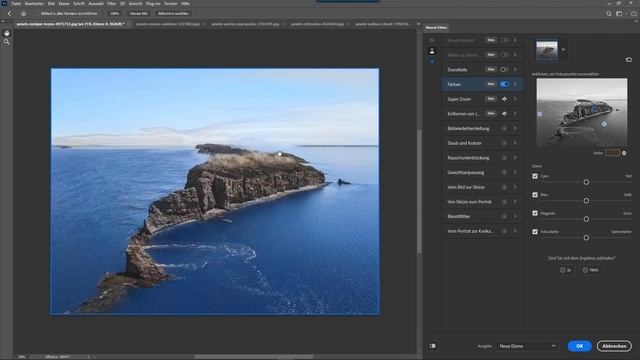
Task: Expand the Dunstteile filter chevron
Action: 515,69
